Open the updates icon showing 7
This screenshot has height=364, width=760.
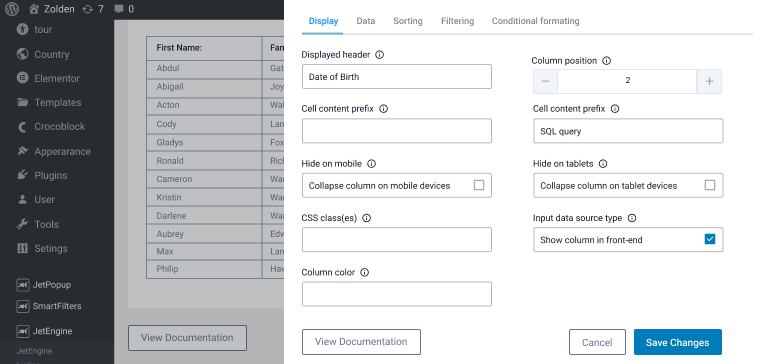(x=87, y=9)
